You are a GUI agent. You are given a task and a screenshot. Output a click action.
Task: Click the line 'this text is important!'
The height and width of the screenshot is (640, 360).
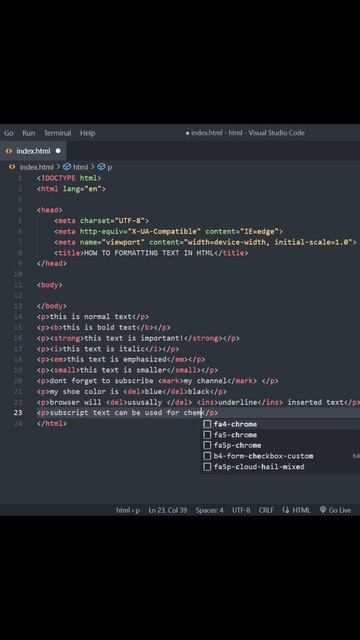138,338
